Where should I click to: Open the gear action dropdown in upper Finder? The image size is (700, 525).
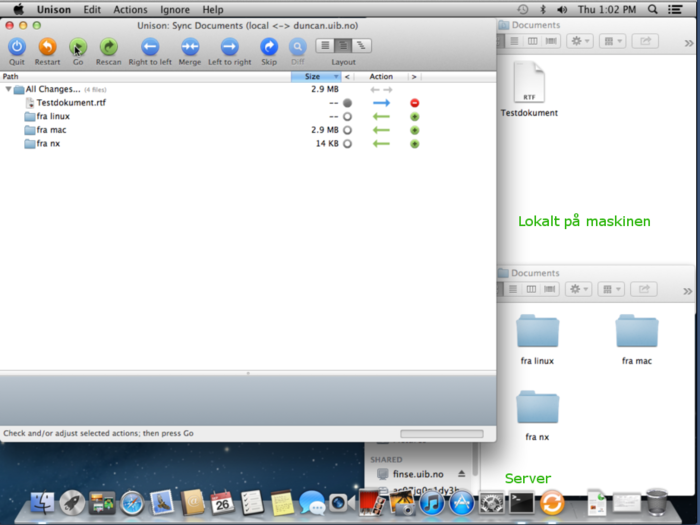[x=579, y=41]
